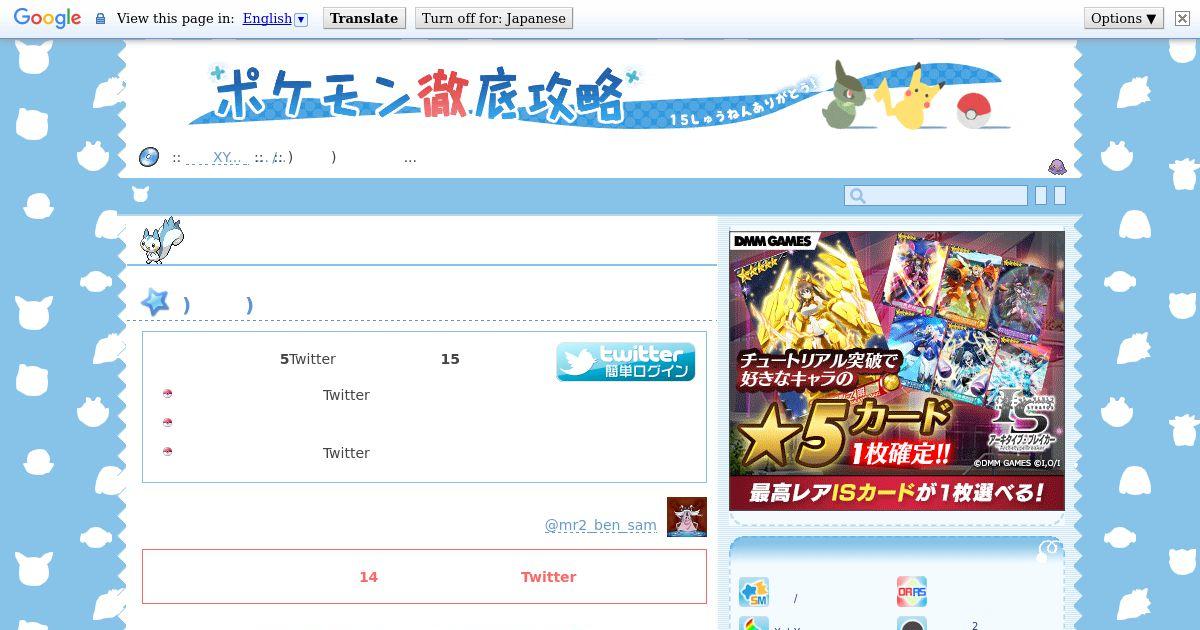Screen dimensions: 1200x630
Task: Click the purple Ditto icon
Action: click(x=1057, y=166)
